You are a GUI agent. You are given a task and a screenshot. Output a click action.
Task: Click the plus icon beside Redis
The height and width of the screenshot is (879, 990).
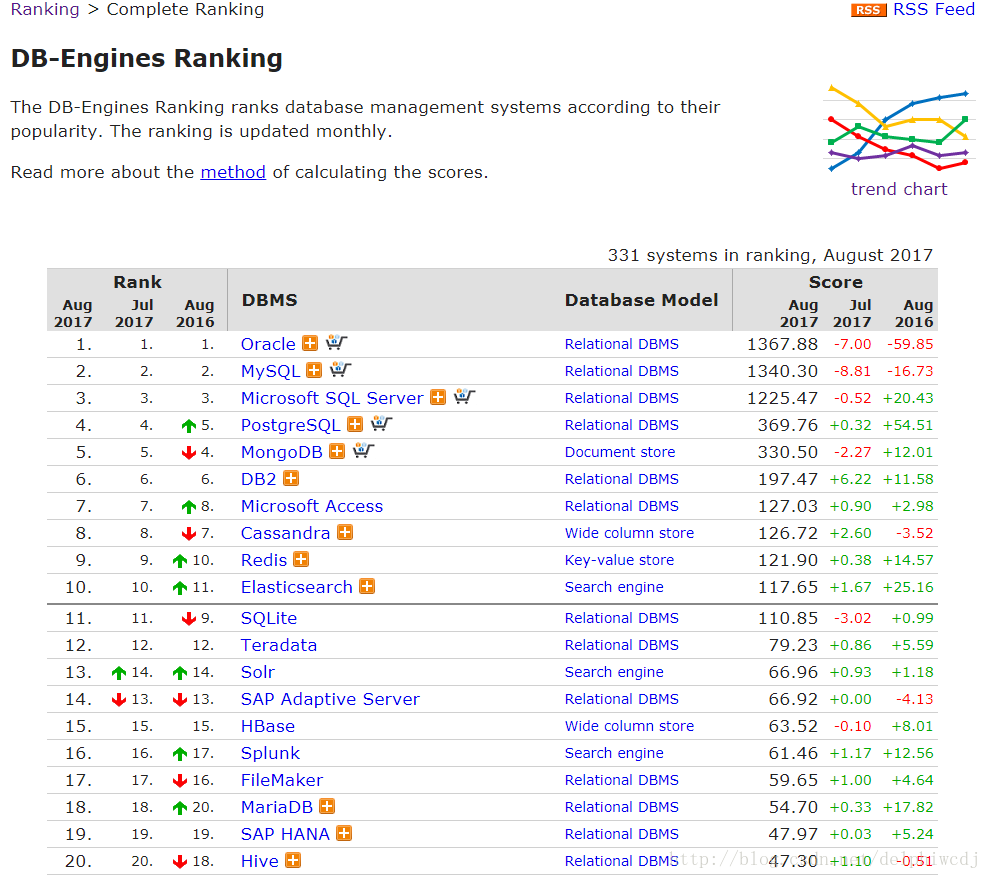[x=301, y=559]
